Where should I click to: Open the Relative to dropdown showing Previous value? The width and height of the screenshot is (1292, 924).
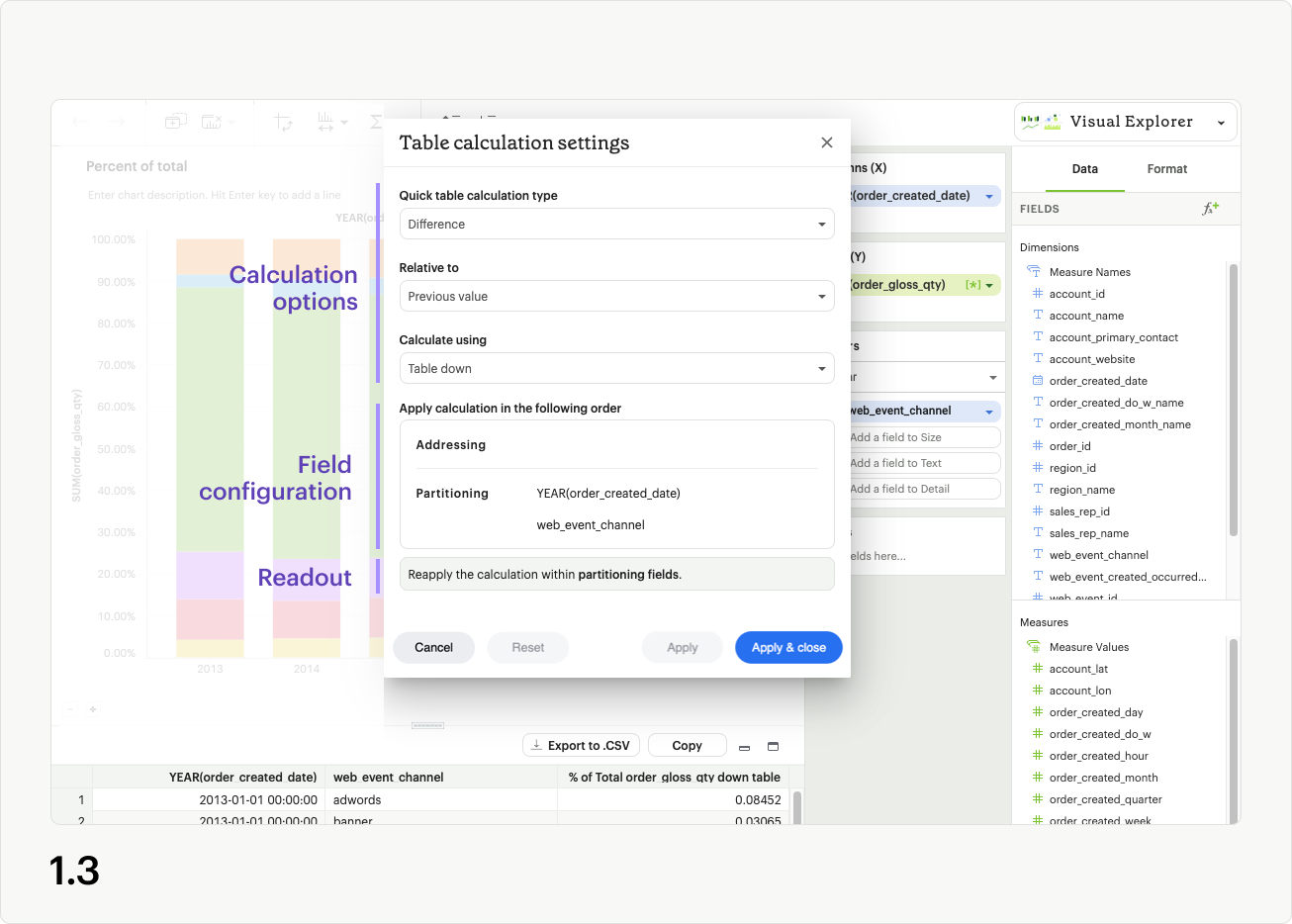tap(616, 296)
